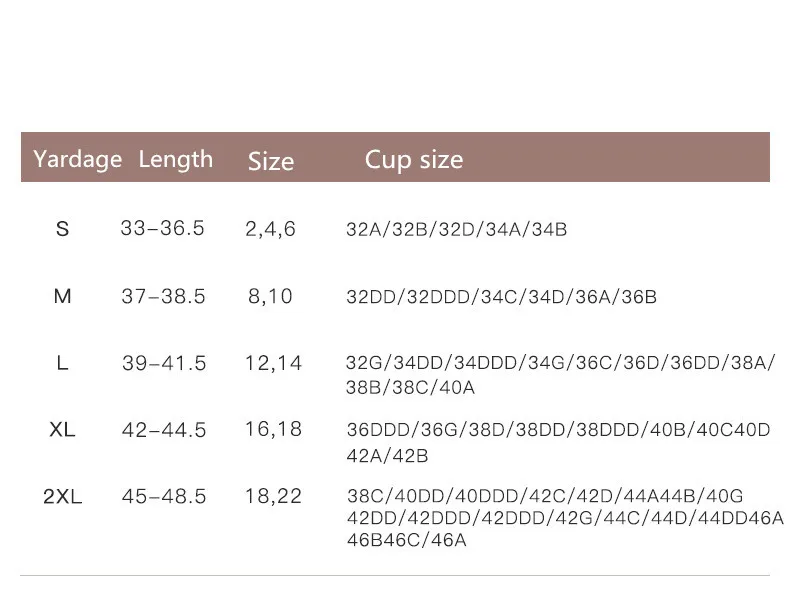Click the Size column header
This screenshot has width=790, height=609.
271,162
